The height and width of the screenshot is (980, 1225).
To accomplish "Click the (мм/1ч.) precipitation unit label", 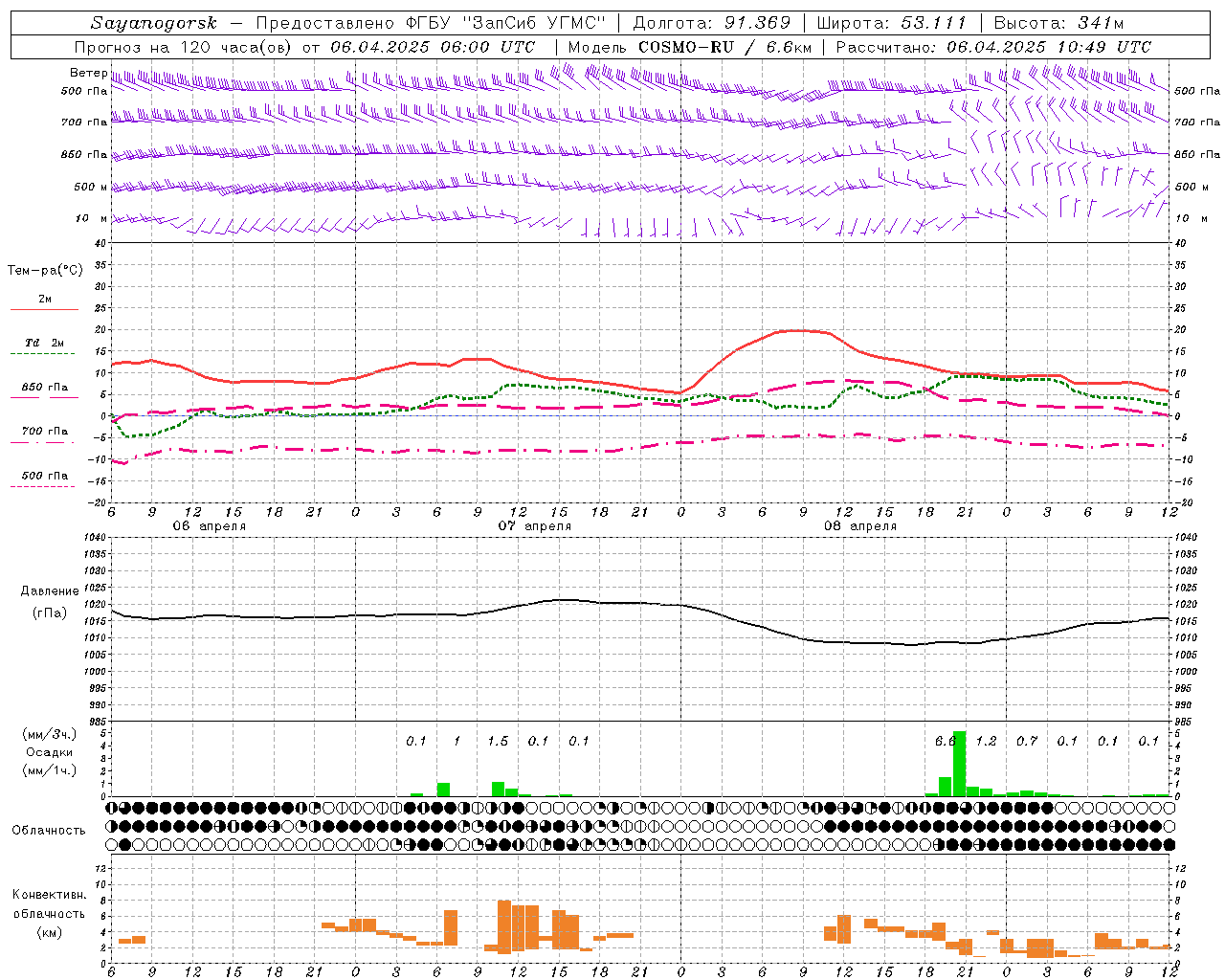I will [50, 770].
